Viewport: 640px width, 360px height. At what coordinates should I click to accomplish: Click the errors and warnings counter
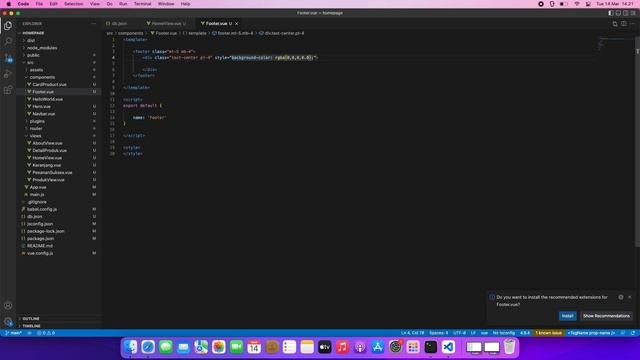(46, 333)
